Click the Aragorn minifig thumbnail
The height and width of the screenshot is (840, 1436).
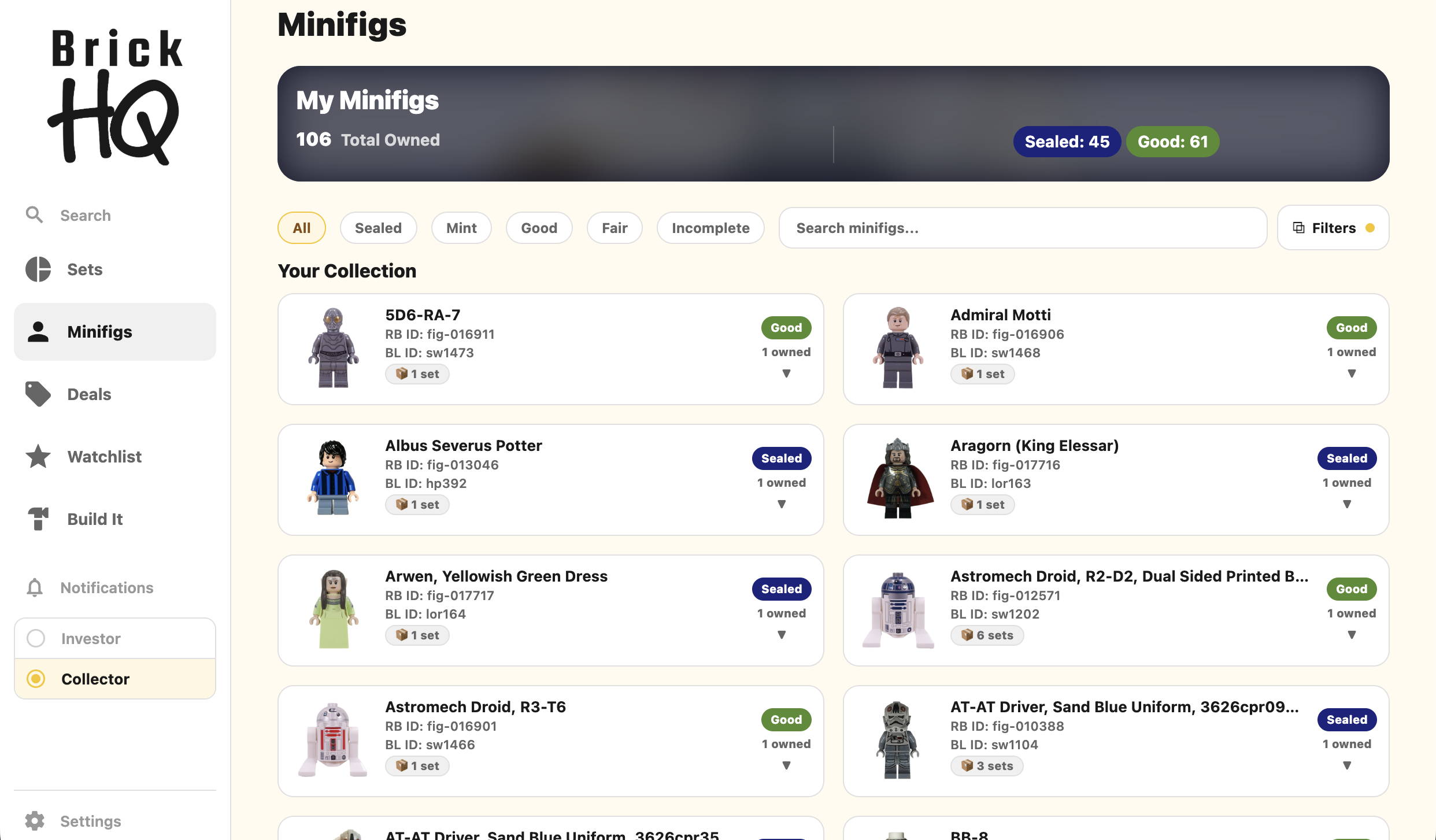pyautogui.click(x=899, y=479)
